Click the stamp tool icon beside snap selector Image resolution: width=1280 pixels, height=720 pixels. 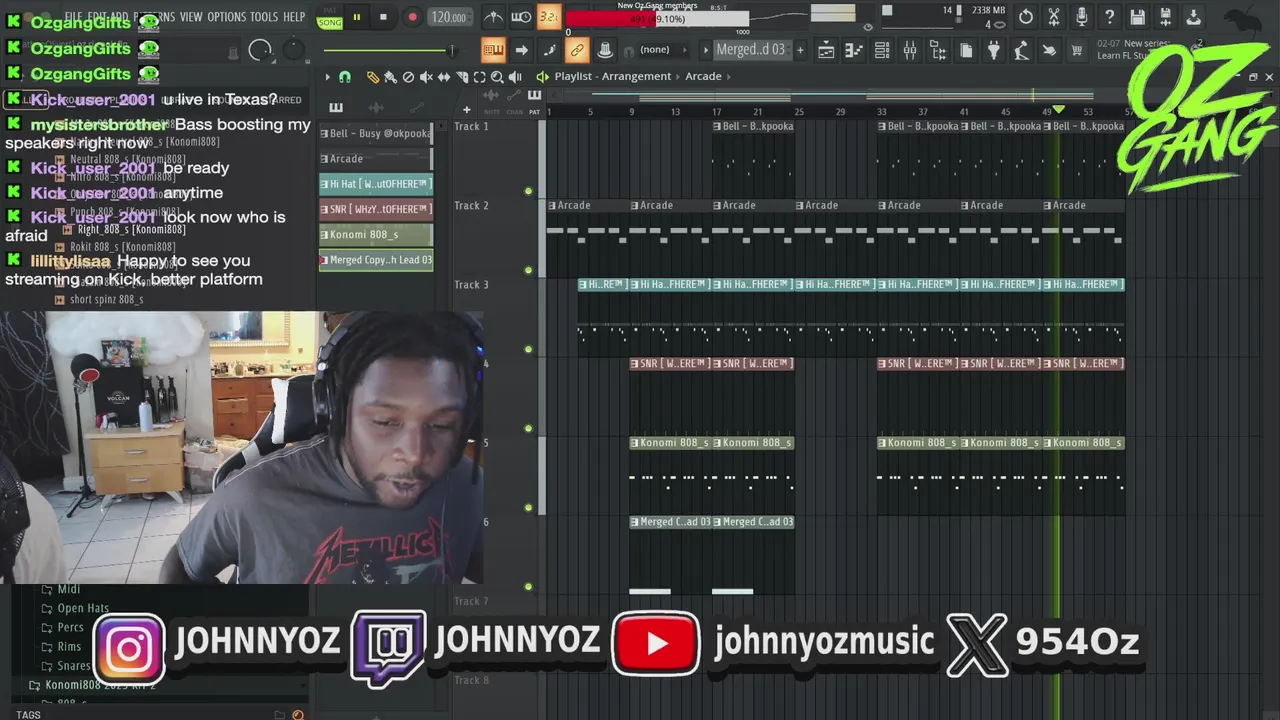click(605, 50)
